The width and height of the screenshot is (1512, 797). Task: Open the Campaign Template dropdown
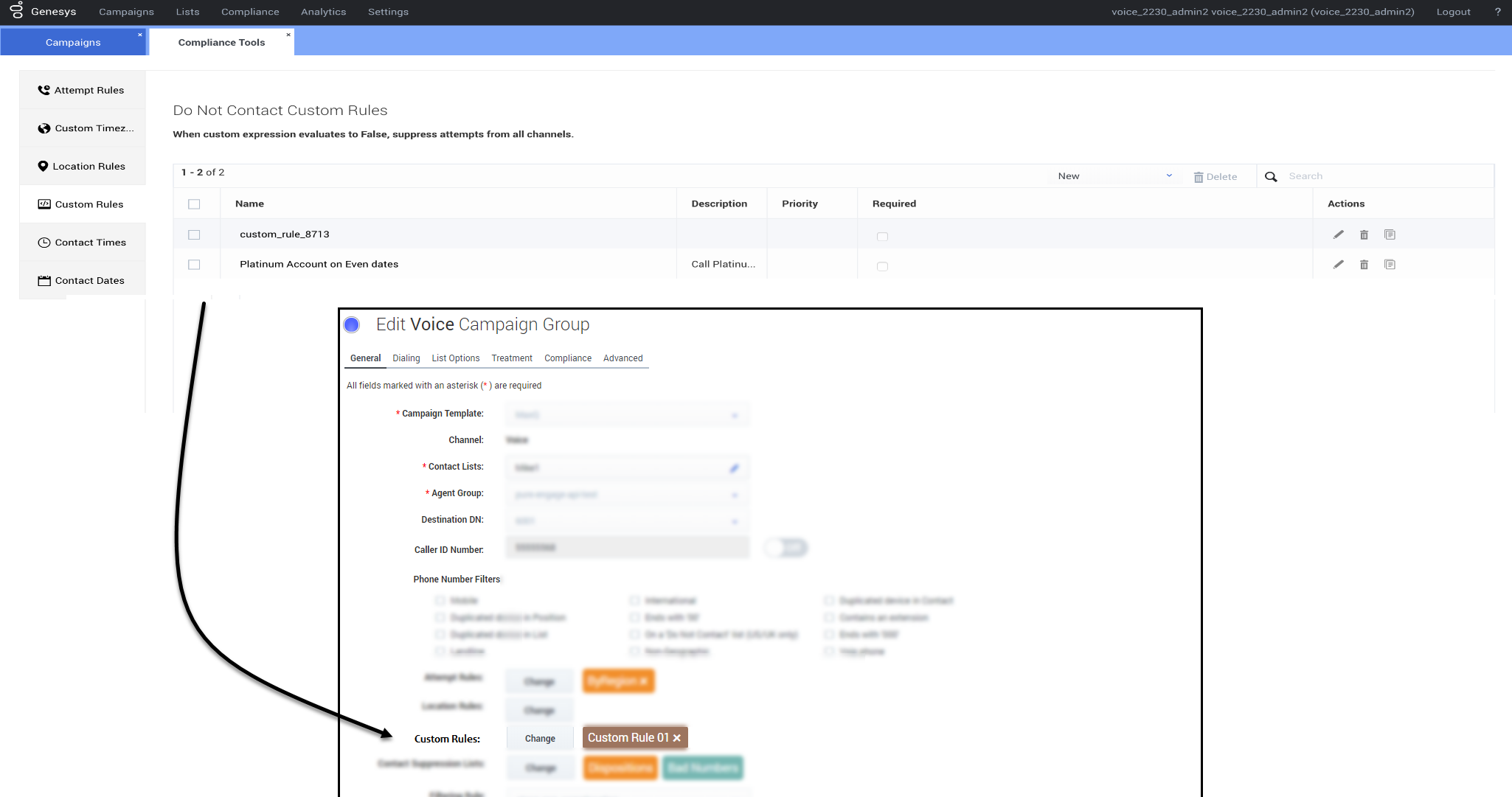pyautogui.click(x=627, y=415)
